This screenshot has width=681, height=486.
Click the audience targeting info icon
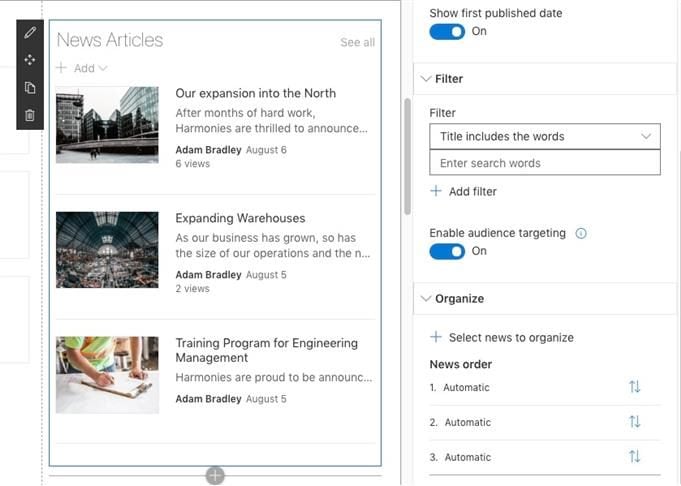(x=581, y=233)
